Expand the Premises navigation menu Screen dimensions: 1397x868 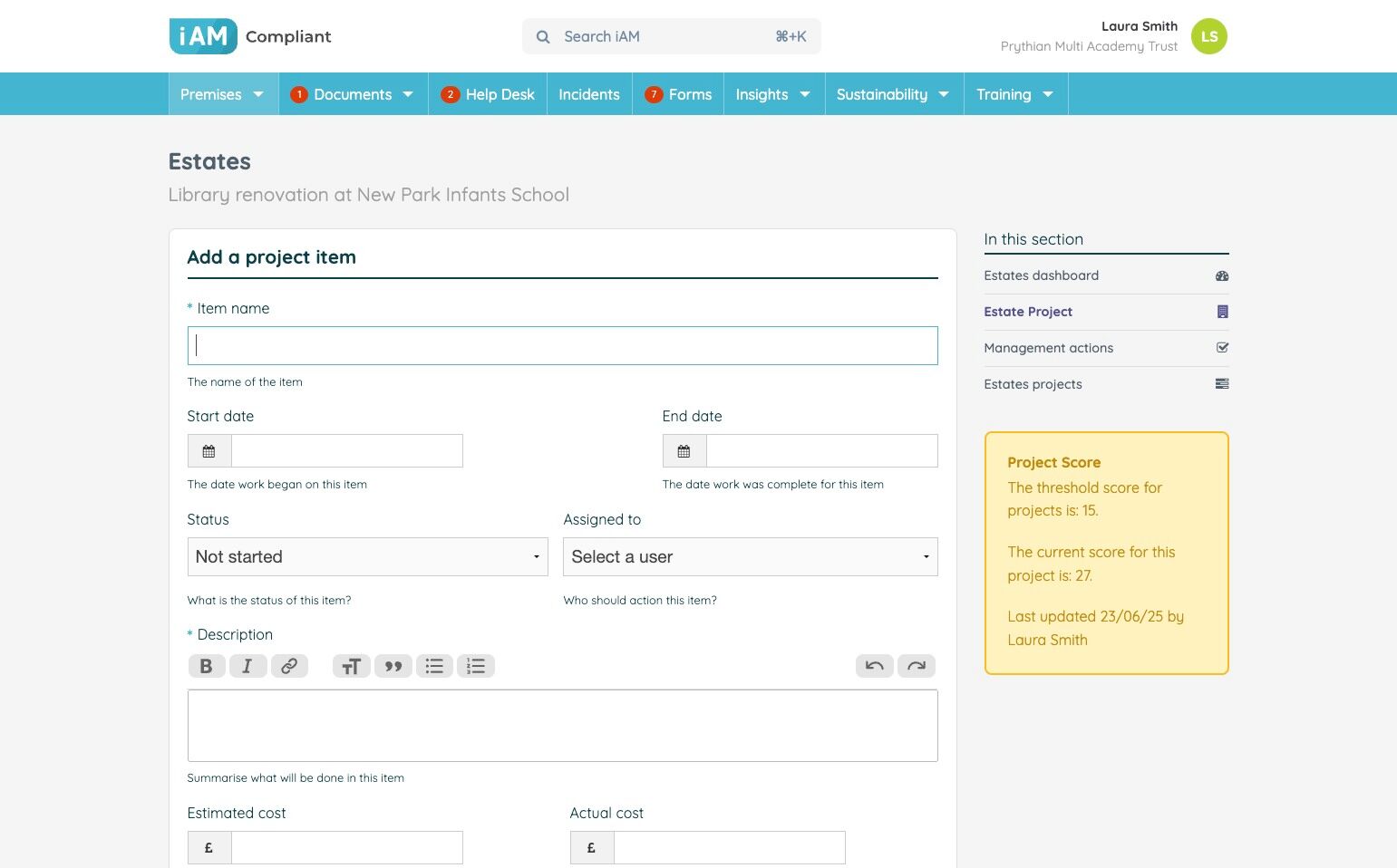[223, 94]
